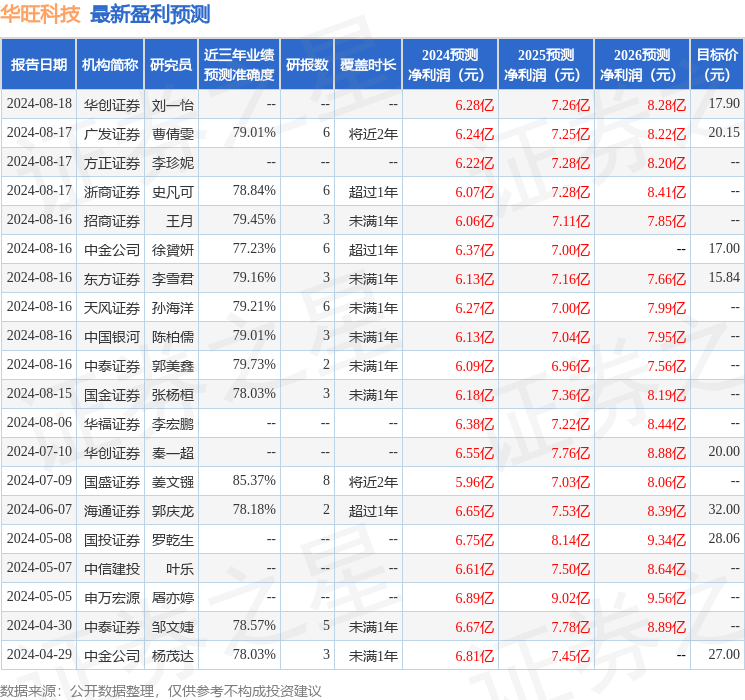
Task: Click target price 32.00
Action: click(724, 509)
